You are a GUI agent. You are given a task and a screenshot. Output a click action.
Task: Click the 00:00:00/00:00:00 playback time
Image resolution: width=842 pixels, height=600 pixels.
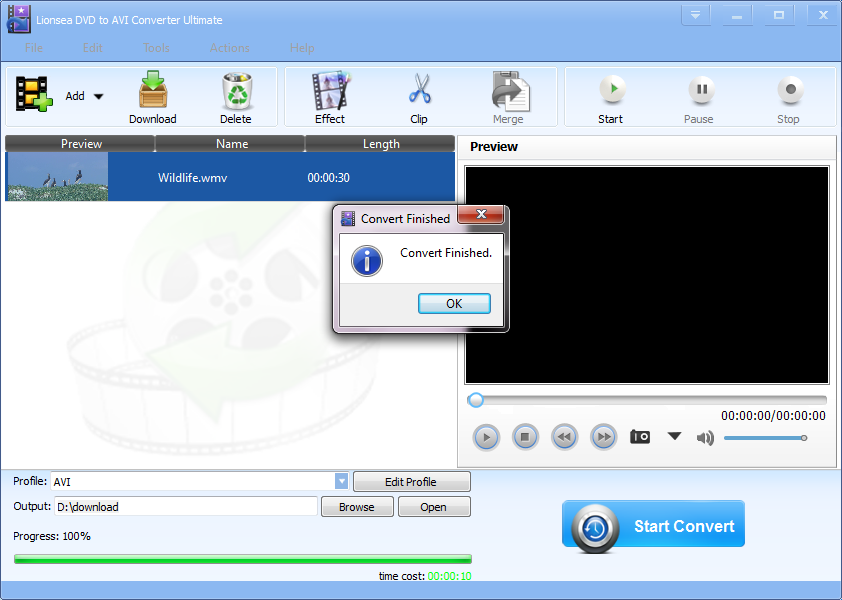[773, 416]
